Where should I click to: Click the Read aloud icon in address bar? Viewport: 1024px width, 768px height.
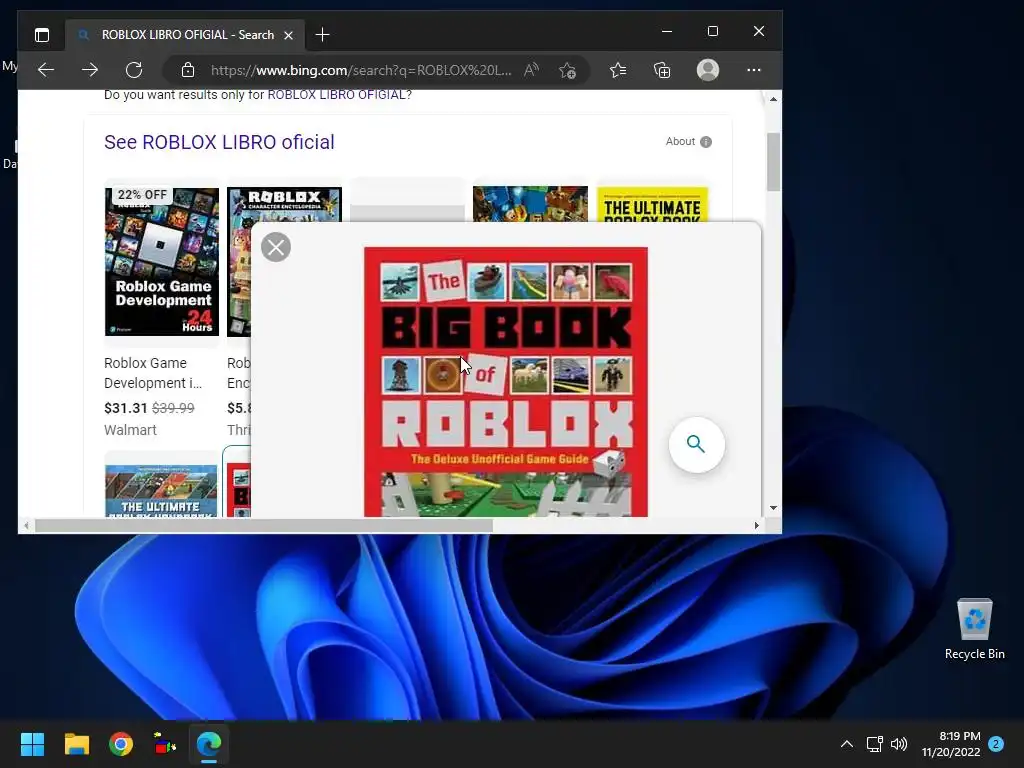tap(531, 70)
